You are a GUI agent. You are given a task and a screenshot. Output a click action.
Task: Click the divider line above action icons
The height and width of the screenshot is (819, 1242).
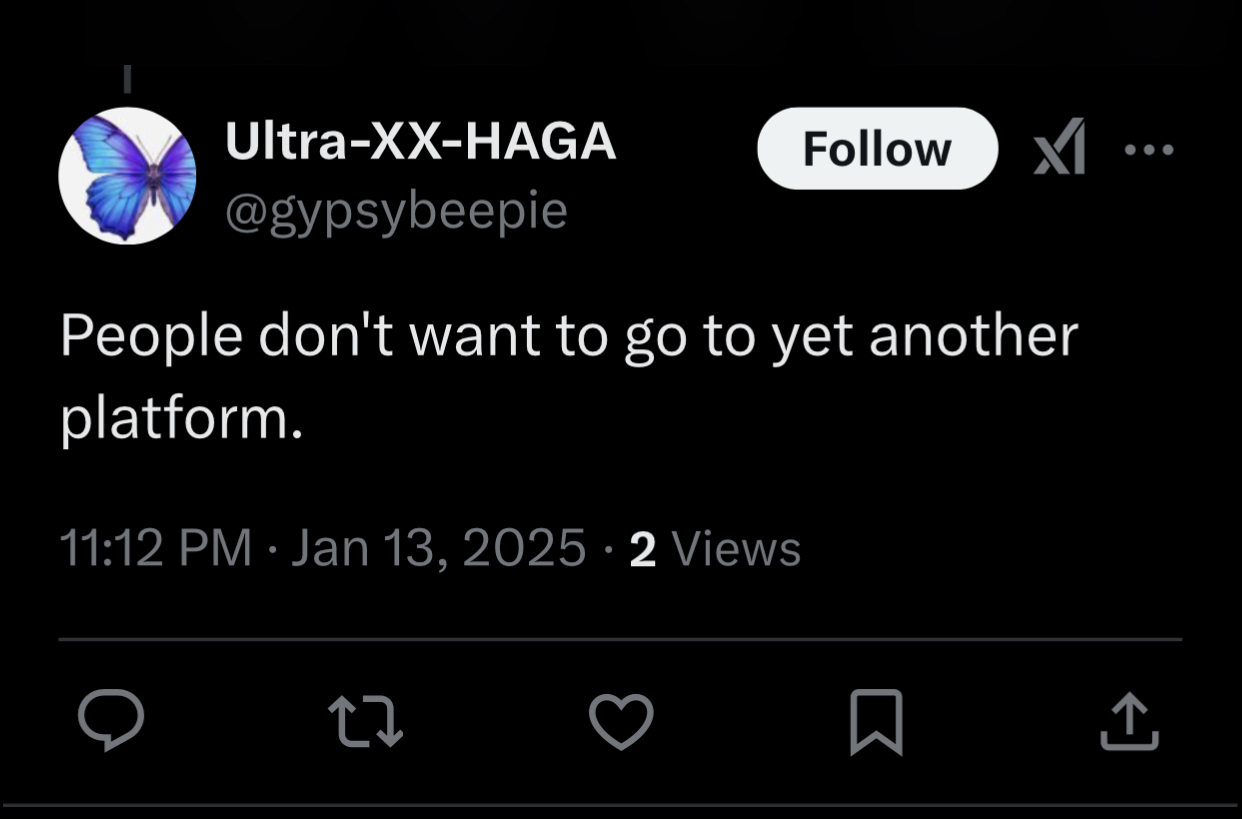620,639
